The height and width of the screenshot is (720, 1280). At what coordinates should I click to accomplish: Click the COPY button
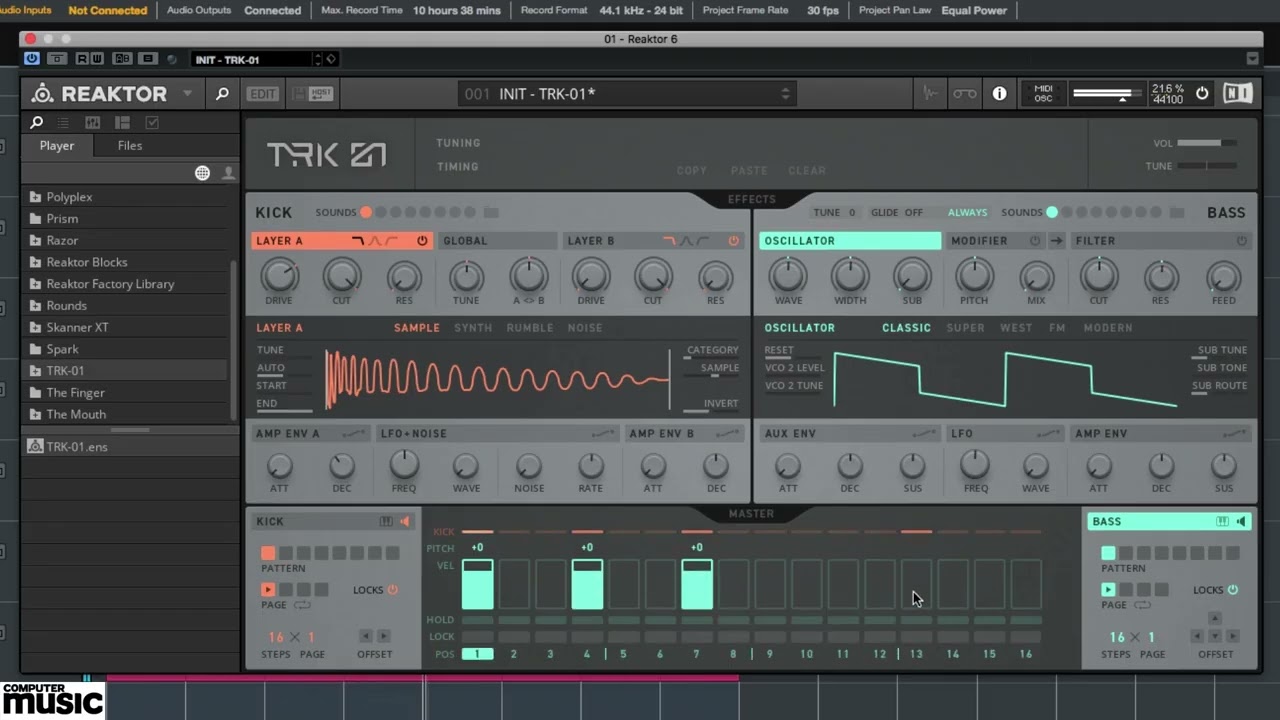[691, 171]
